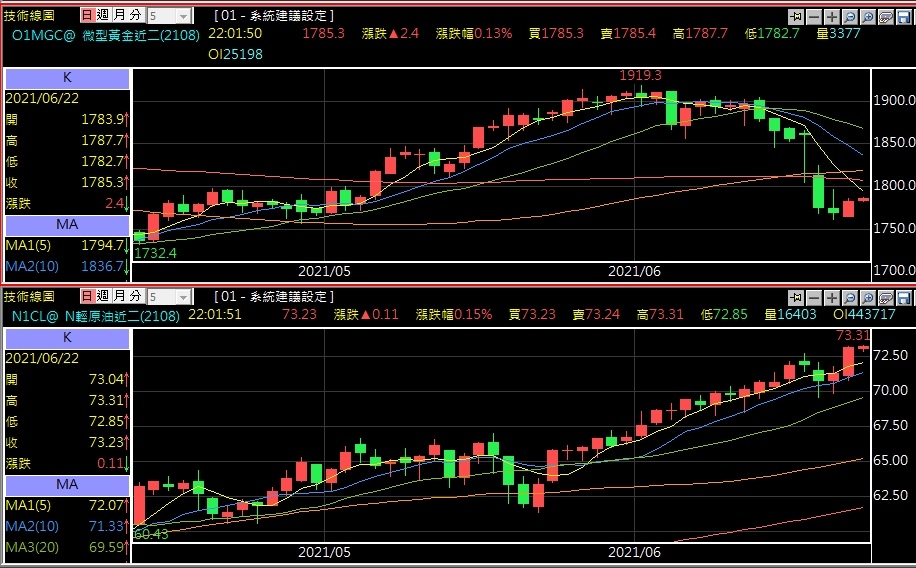
Task: Save the crude oil chart with floppy icon
Action: (904, 297)
